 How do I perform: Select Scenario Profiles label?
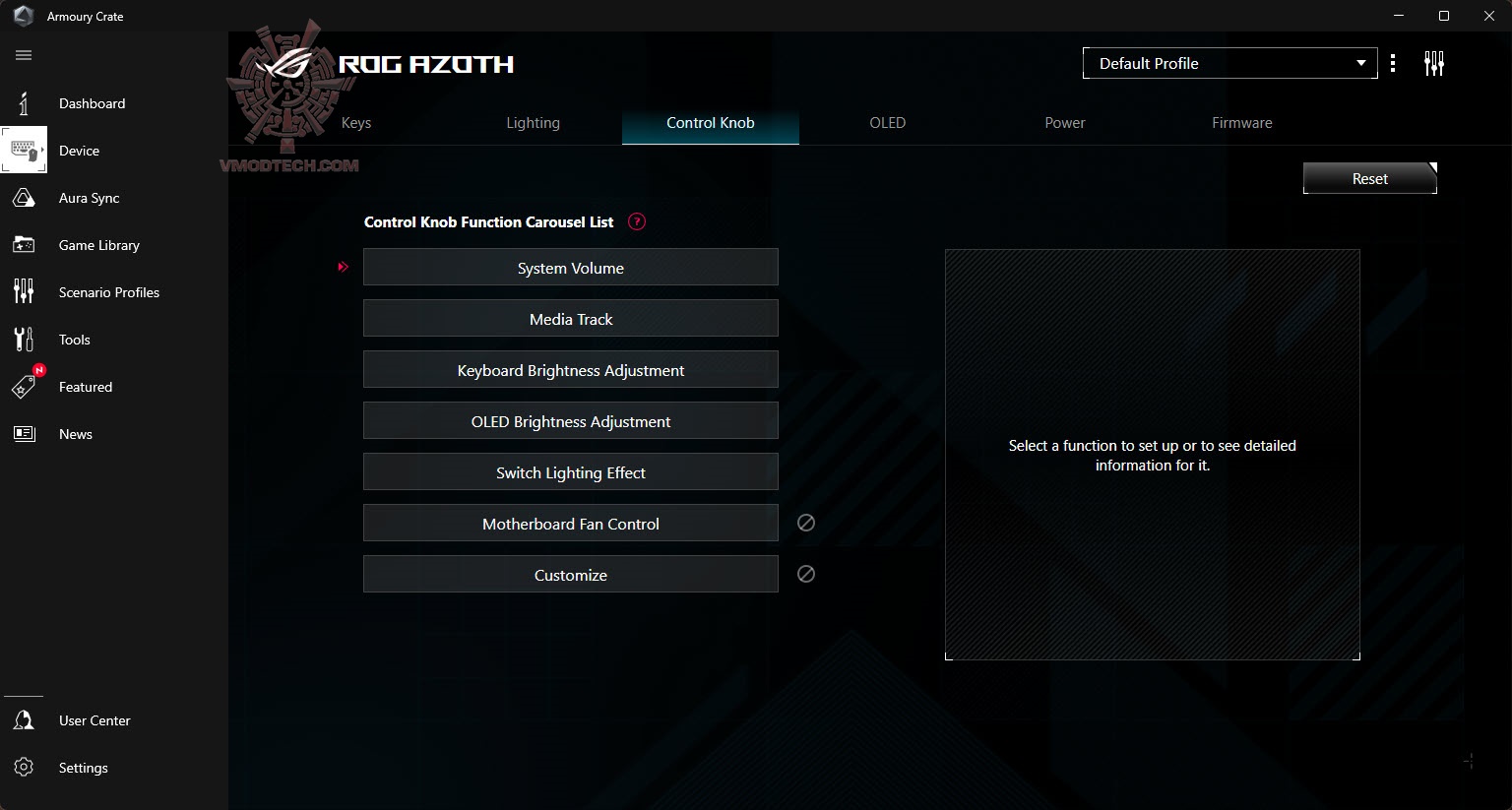109,292
